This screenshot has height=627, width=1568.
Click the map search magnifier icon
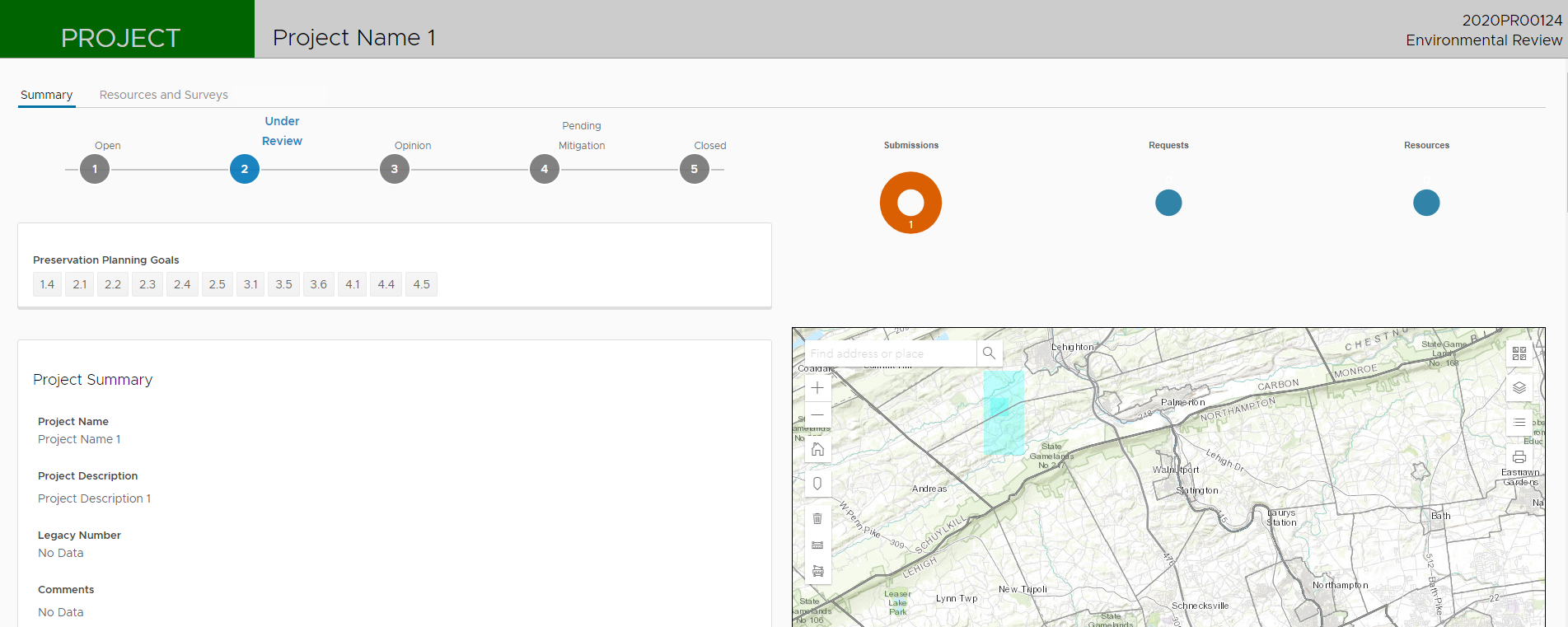tap(989, 353)
